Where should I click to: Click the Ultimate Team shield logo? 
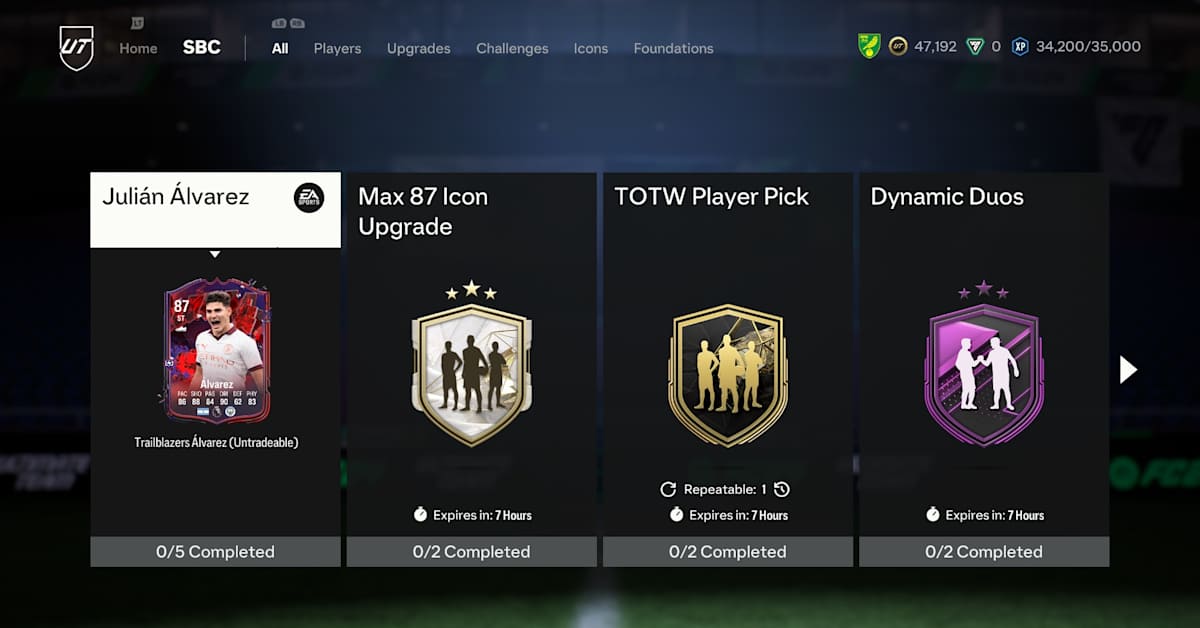tap(76, 48)
